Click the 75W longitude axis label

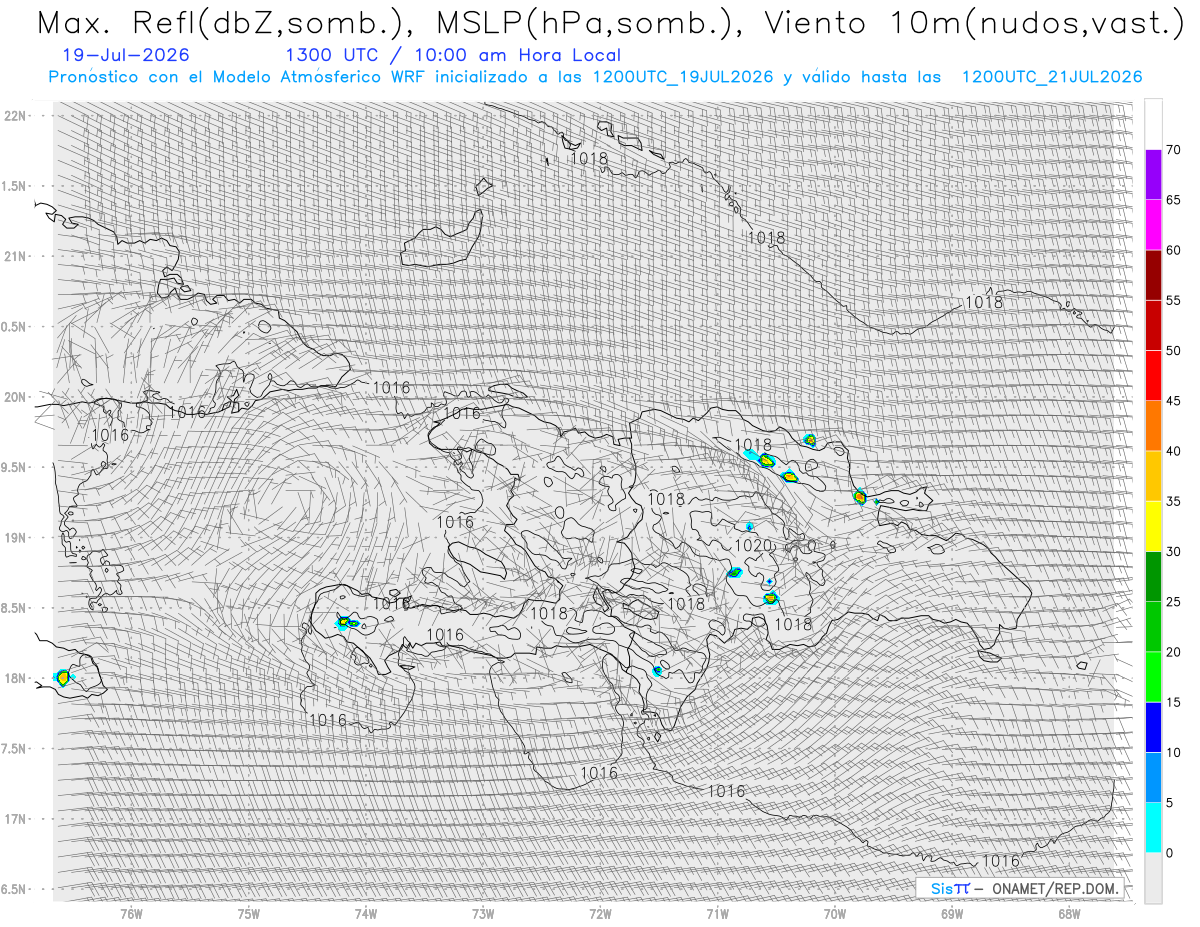249,914
